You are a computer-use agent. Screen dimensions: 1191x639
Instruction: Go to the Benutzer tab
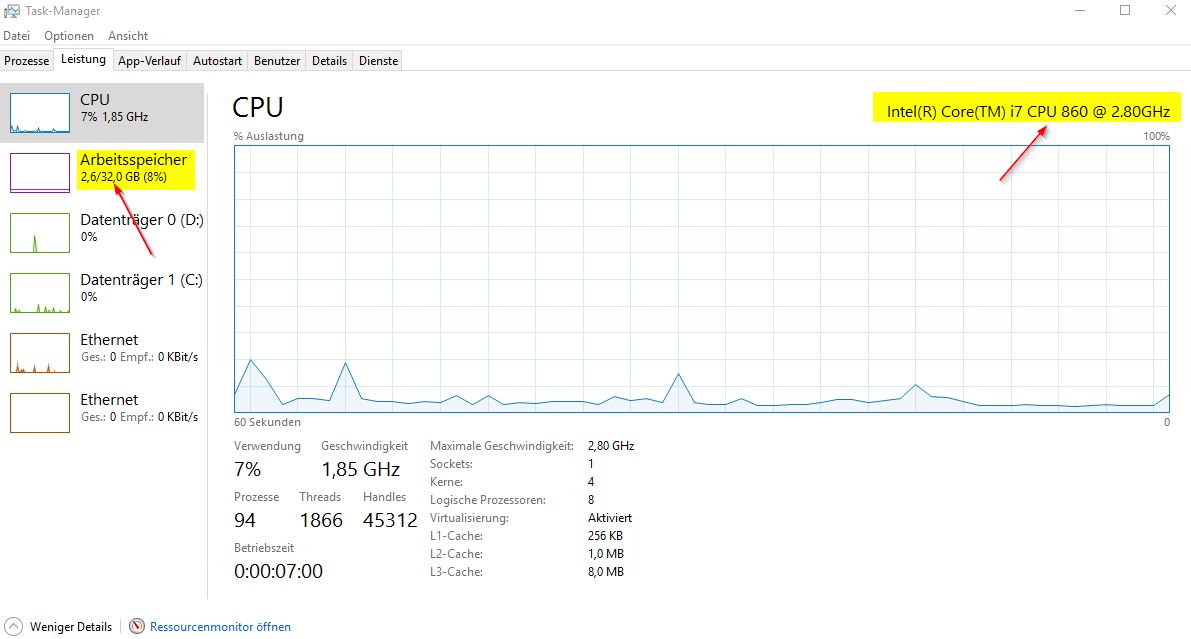coord(277,61)
